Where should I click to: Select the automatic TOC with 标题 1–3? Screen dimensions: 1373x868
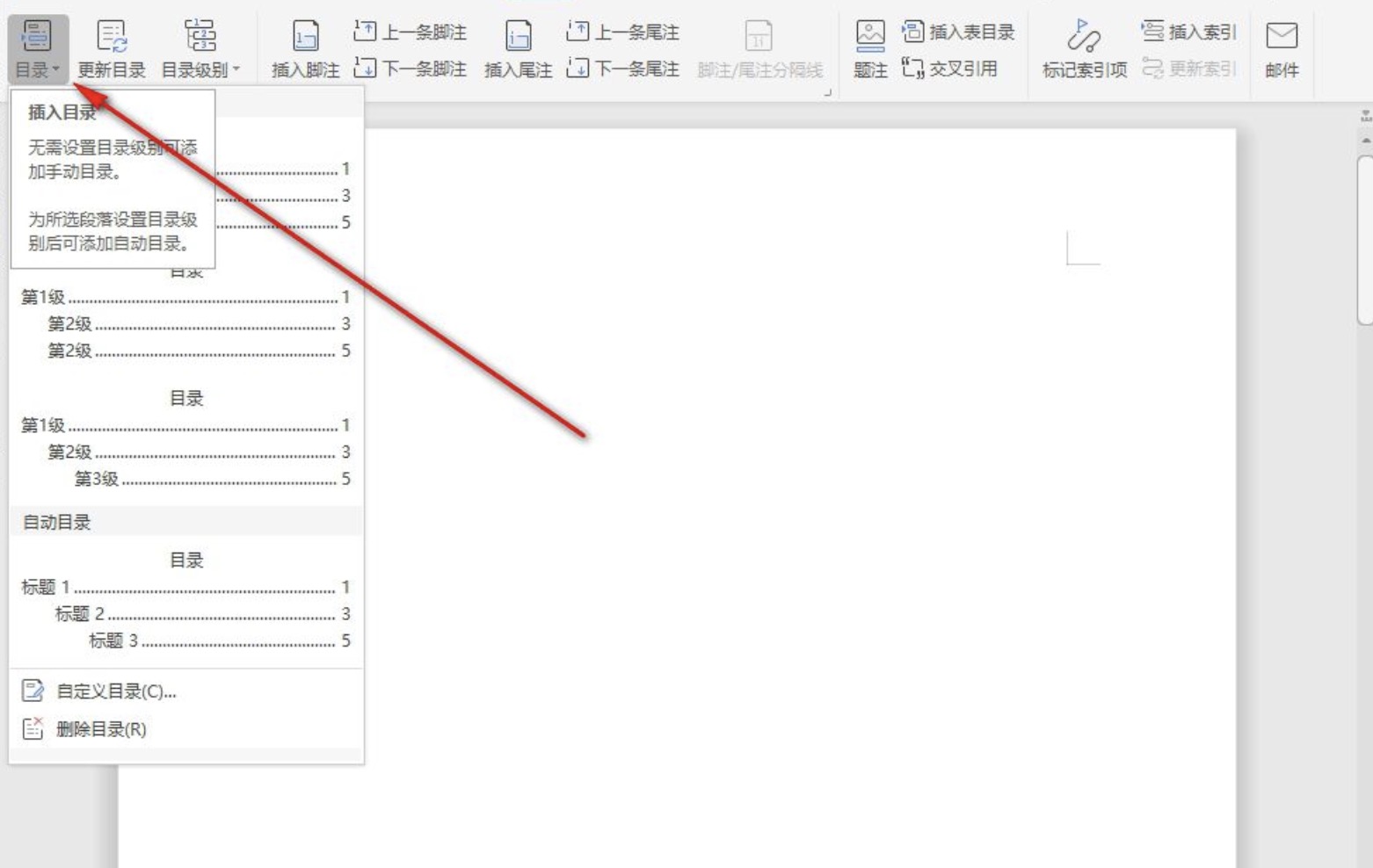click(x=185, y=601)
